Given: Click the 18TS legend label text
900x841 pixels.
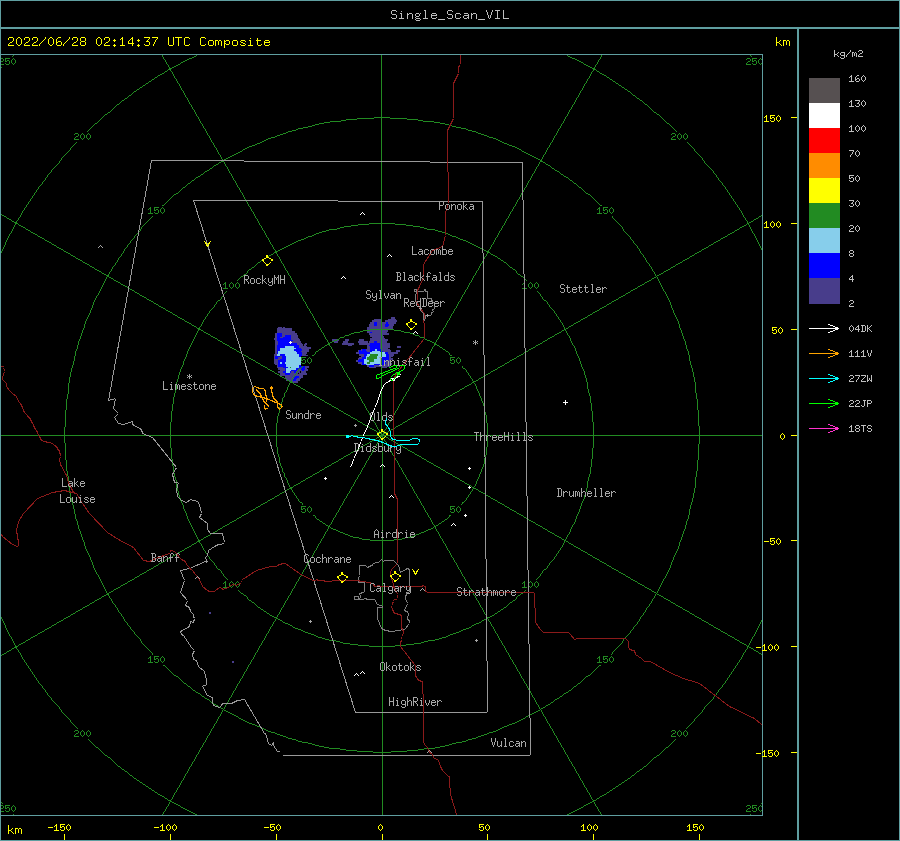Looking at the screenshot, I should click(860, 428).
